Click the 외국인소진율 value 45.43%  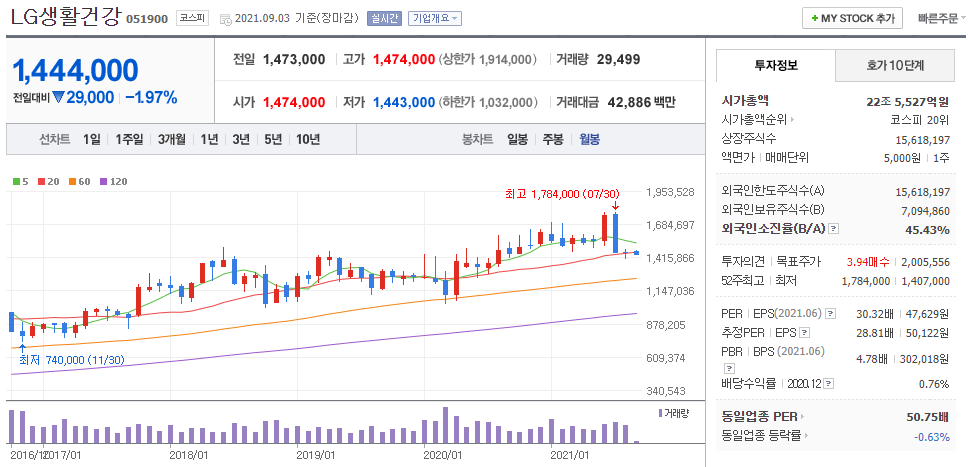pyautogui.click(x=928, y=229)
